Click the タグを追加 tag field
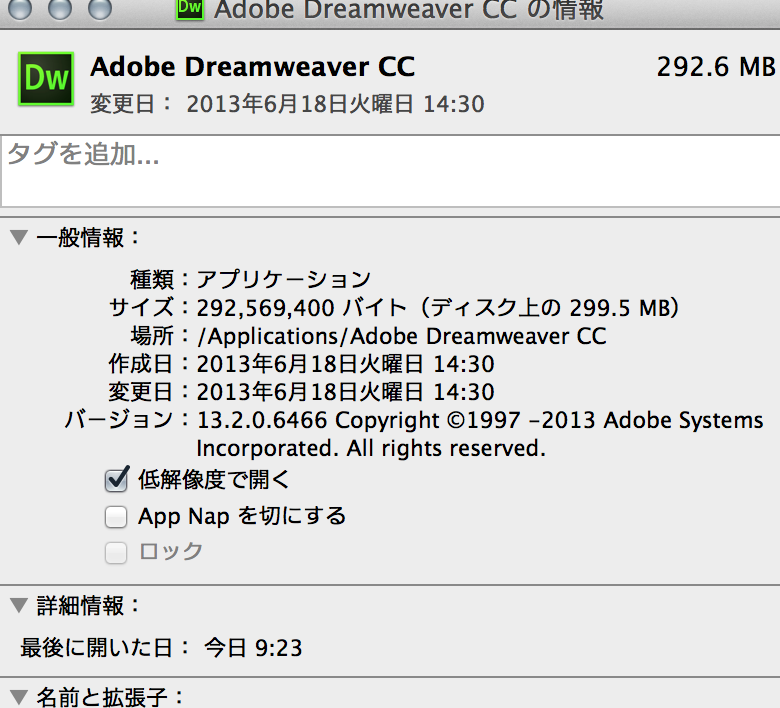 390,170
